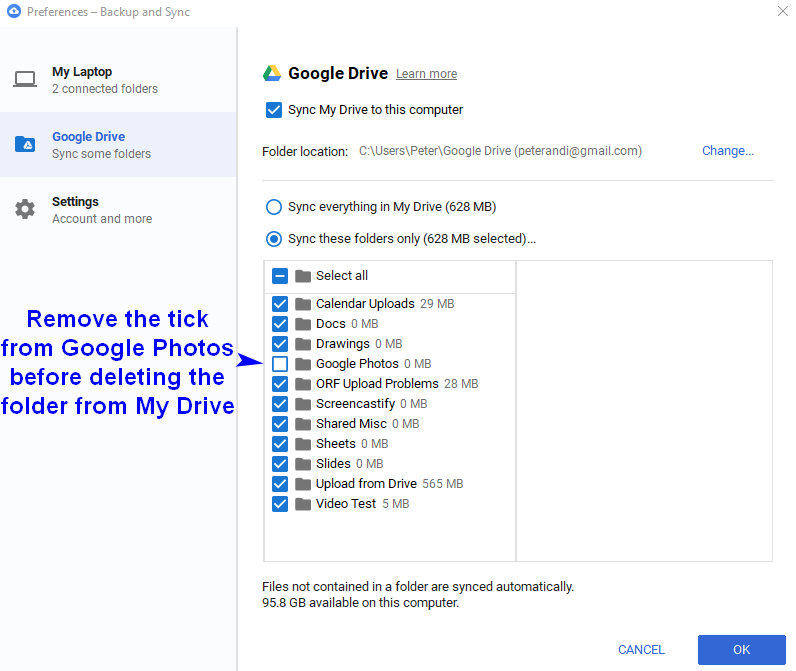796x671 pixels.
Task: Open the Google Drive section in sidebar
Action: click(x=118, y=145)
